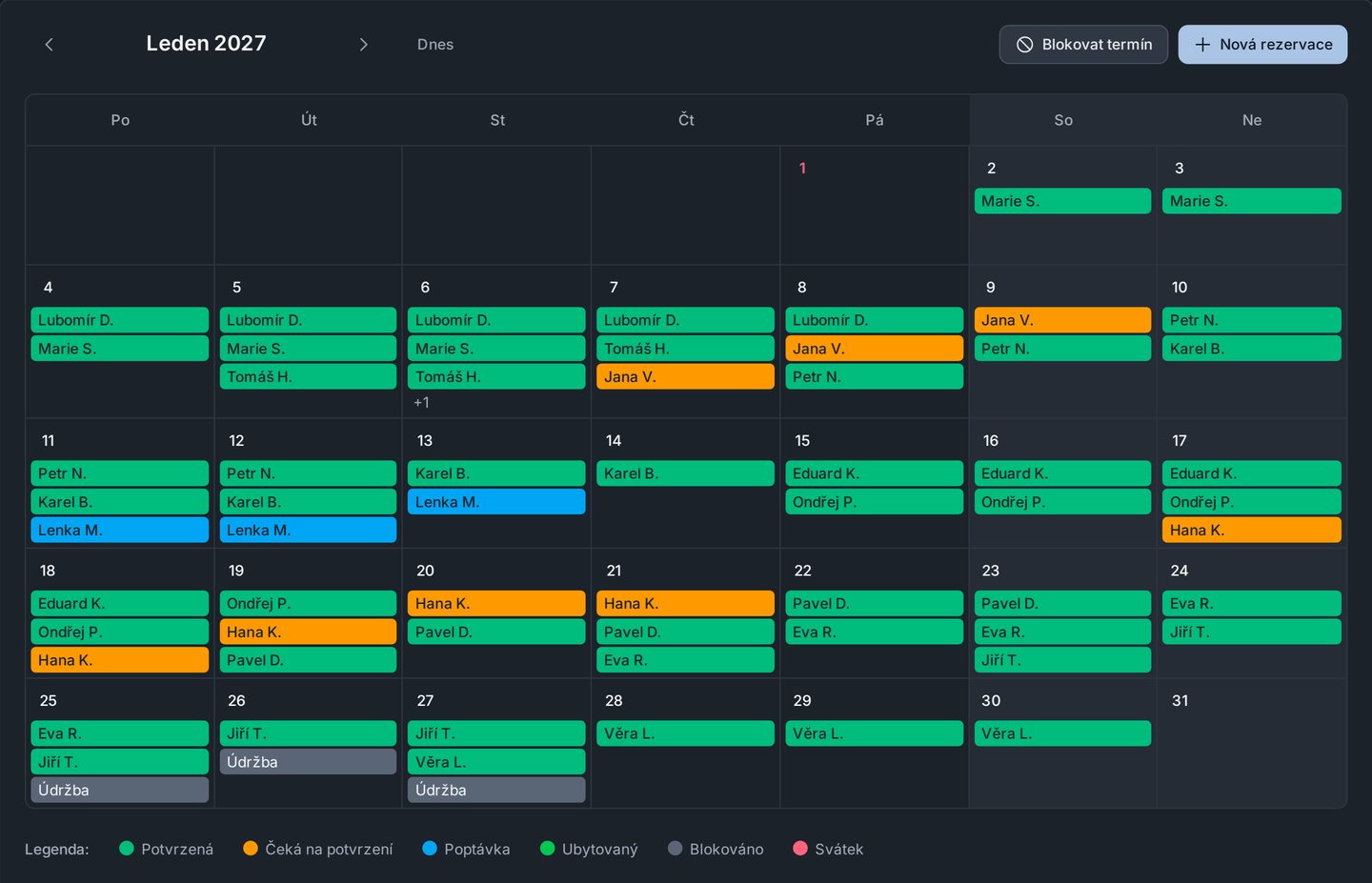
Task: Open Karel B. reservation on January 14
Action: click(686, 473)
